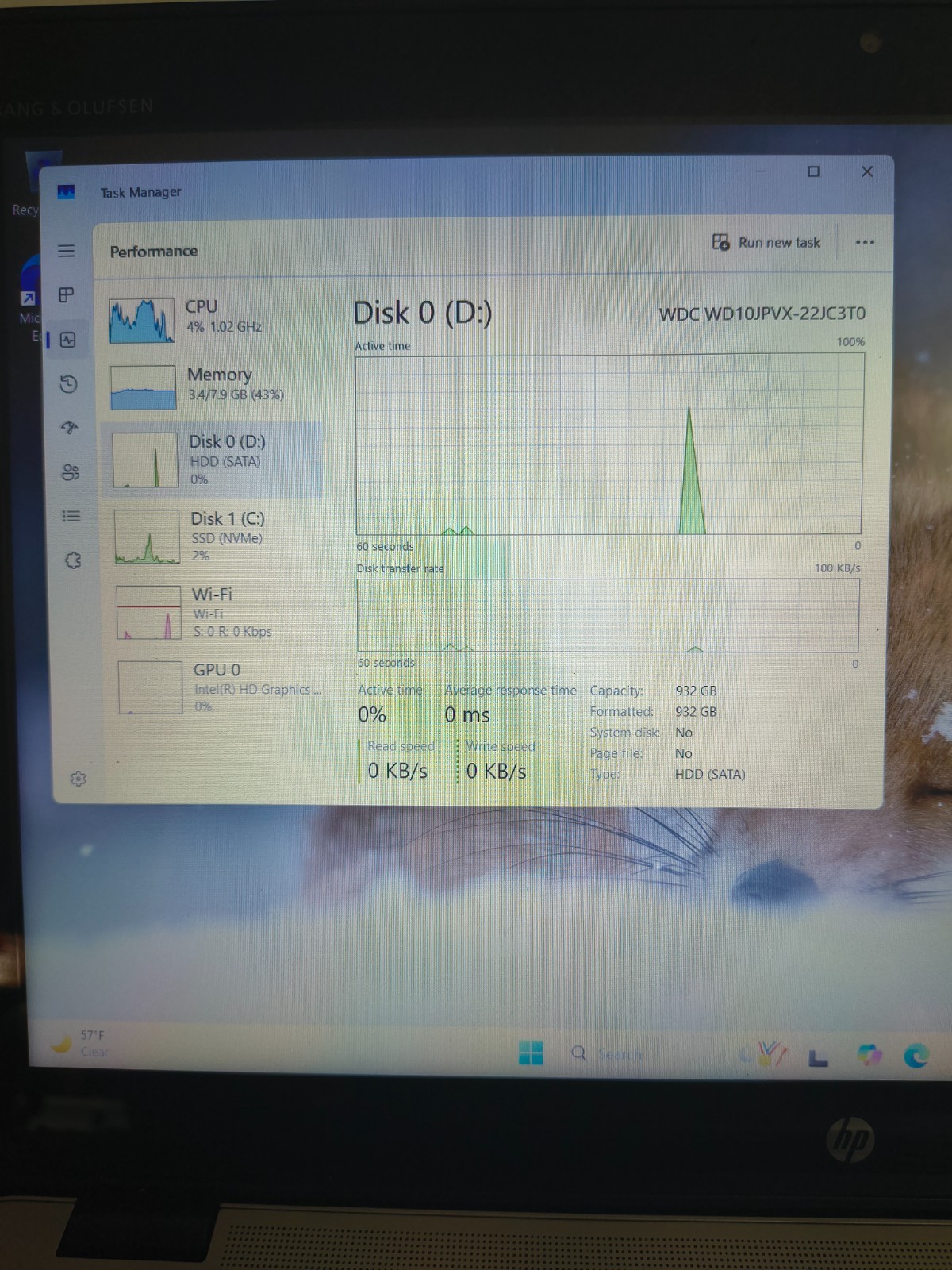Click the Page file No value

click(x=684, y=753)
